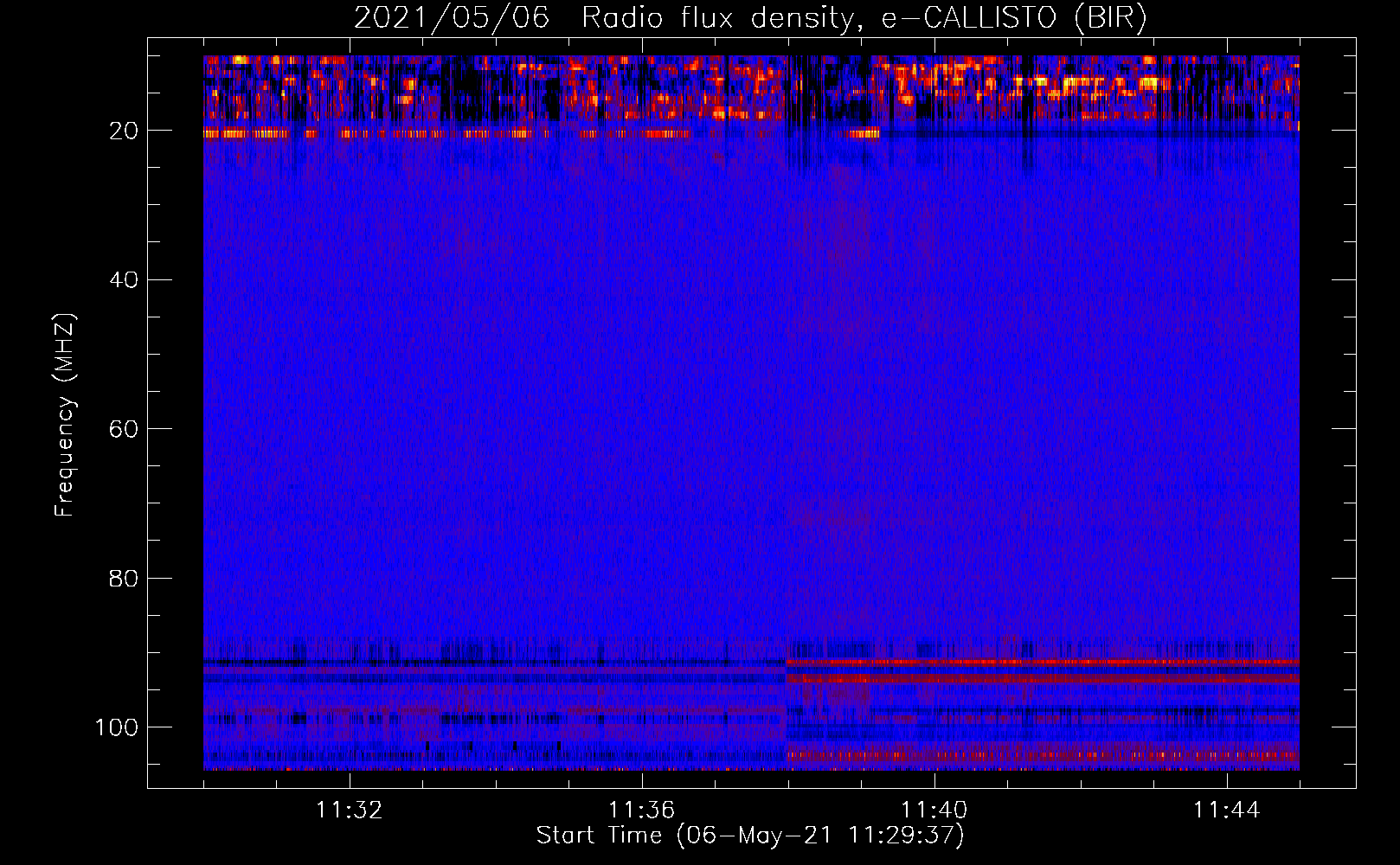The width and height of the screenshot is (1400, 865).
Task: Click the plot title "Radio flux density, e-CALLISTO (BIR)"
Action: tap(864, 17)
